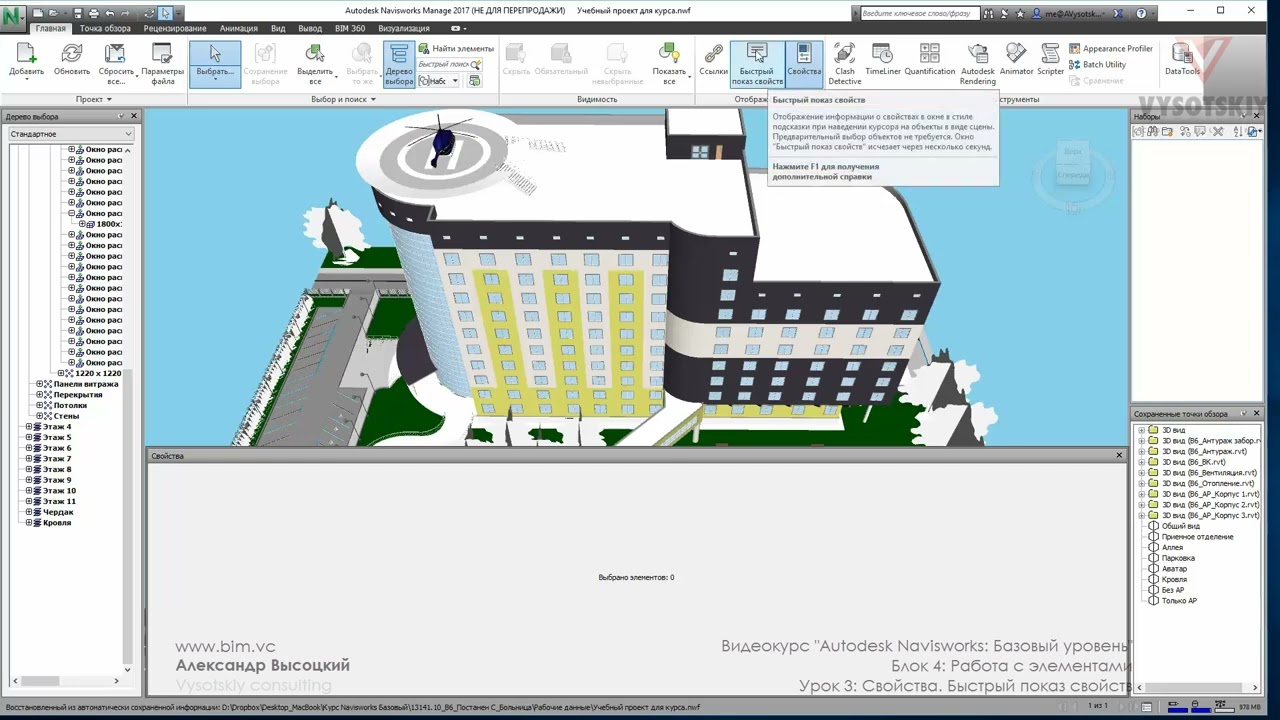Click the Сбросить все reset icon

[x=116, y=55]
